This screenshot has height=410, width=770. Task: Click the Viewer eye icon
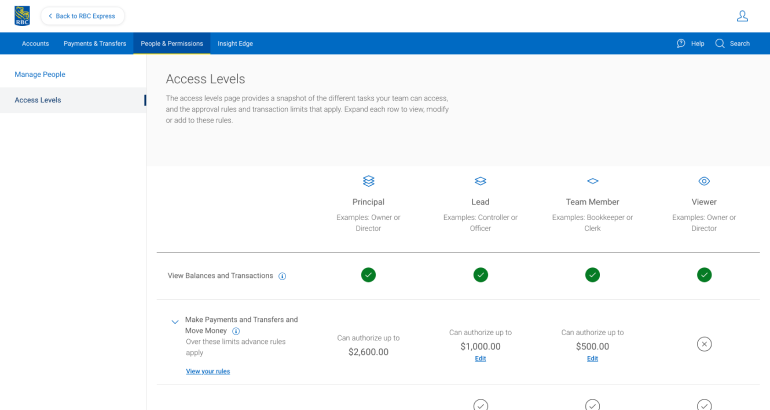tap(704, 181)
